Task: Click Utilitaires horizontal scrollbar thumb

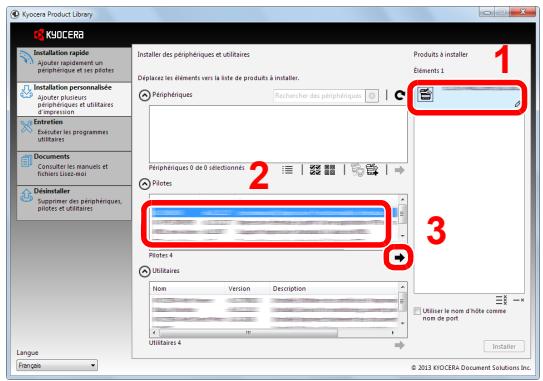Action: [x=248, y=333]
